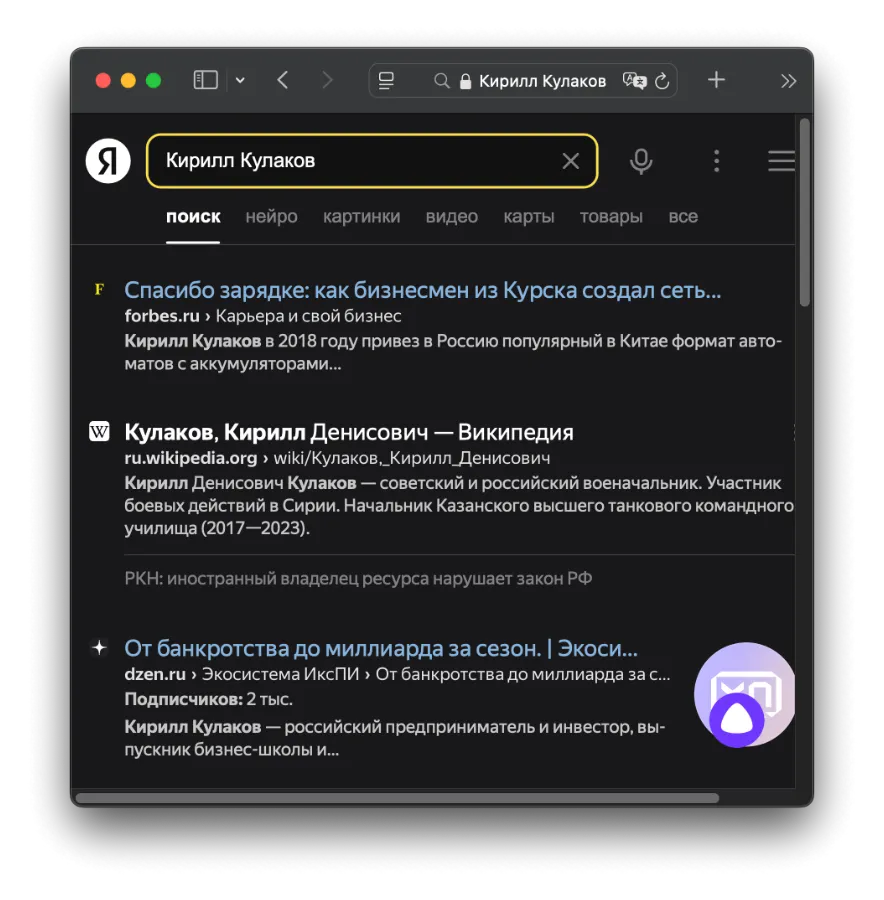Click the Yandex logo icon
The height and width of the screenshot is (900, 884).
tap(108, 160)
